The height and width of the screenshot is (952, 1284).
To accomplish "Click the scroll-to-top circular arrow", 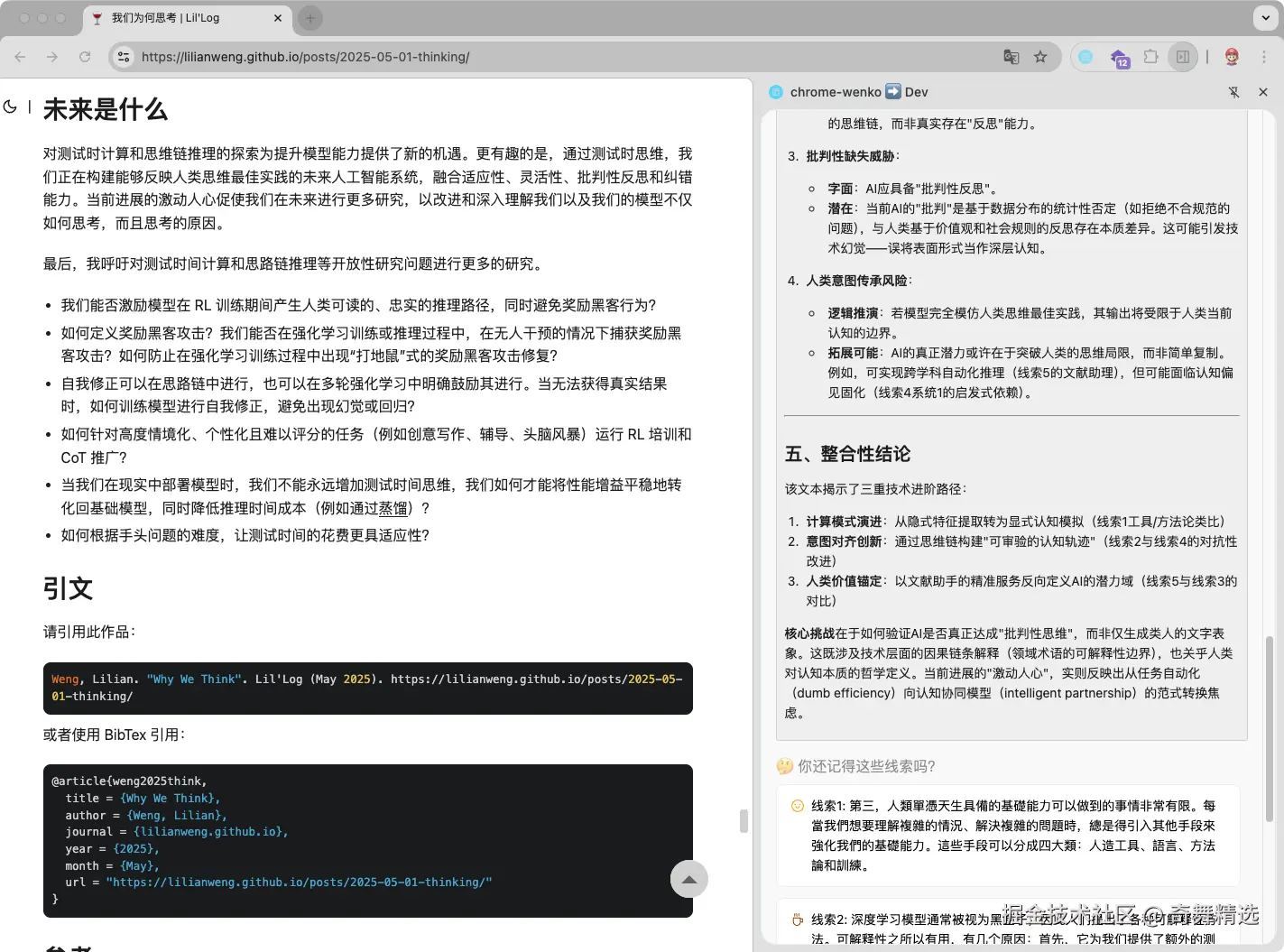I will coord(689,879).
